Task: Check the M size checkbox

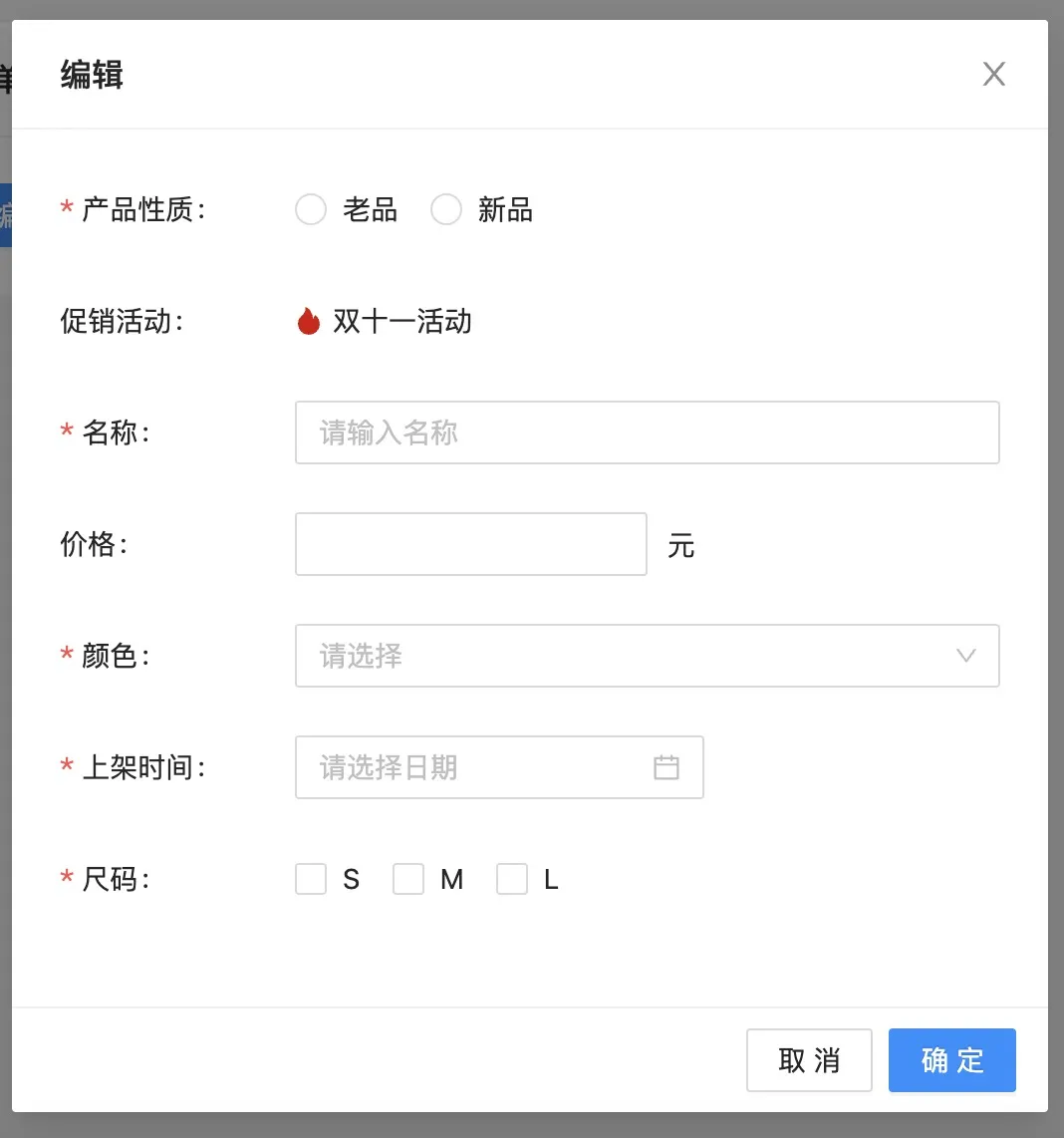Action: pos(408,879)
